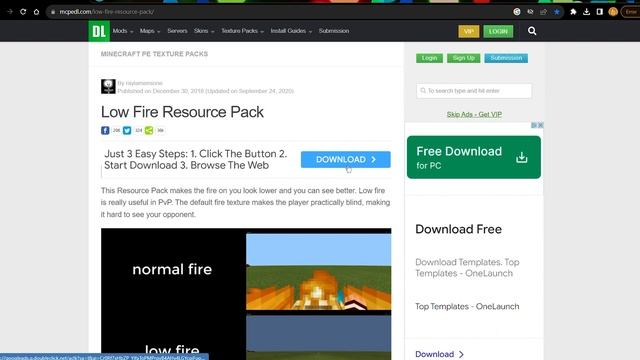Click Free Download for PC ad
Image resolution: width=640 pixels, height=360 pixels.
pyautogui.click(x=473, y=157)
